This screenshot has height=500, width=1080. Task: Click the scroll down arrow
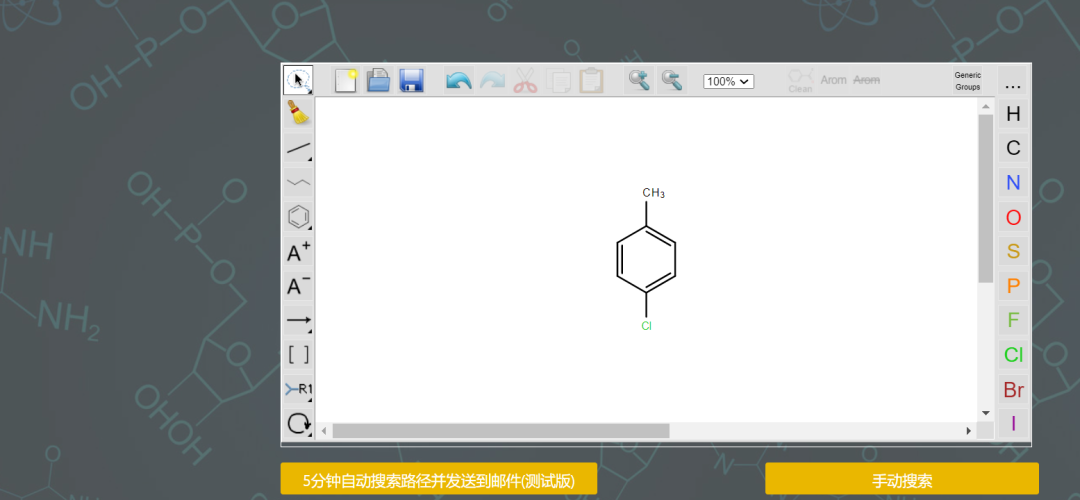(x=986, y=413)
